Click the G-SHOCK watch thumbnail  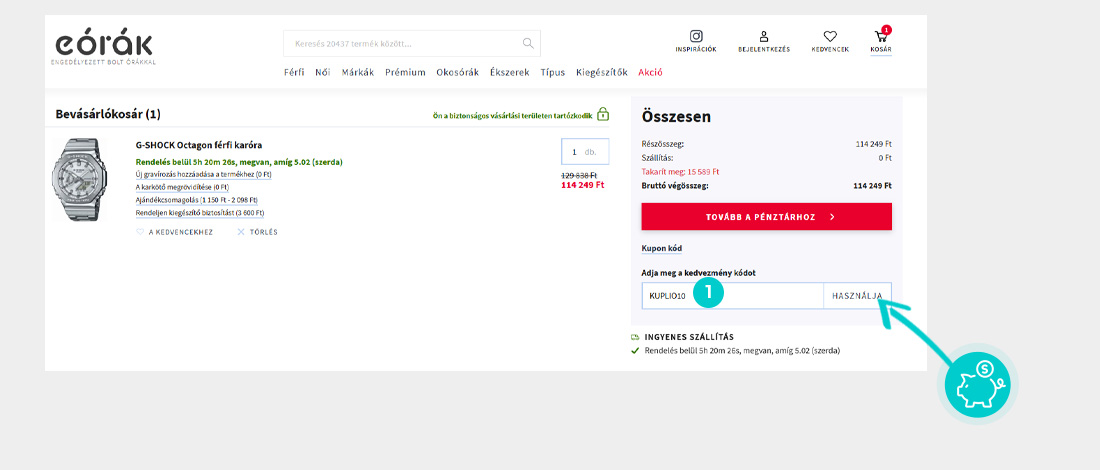pos(80,180)
